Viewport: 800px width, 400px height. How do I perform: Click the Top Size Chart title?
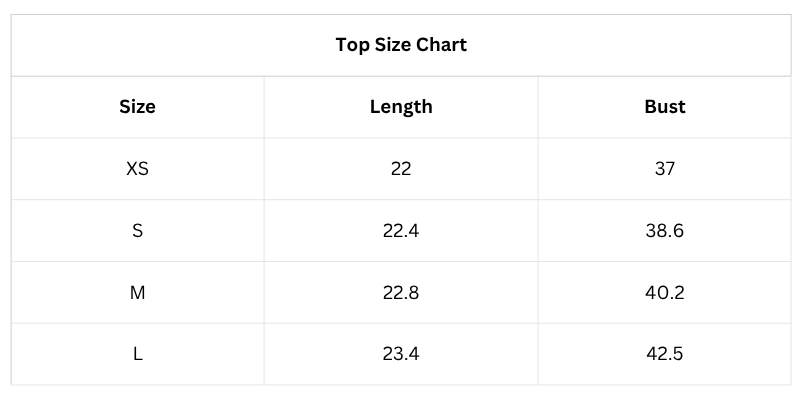(401, 45)
